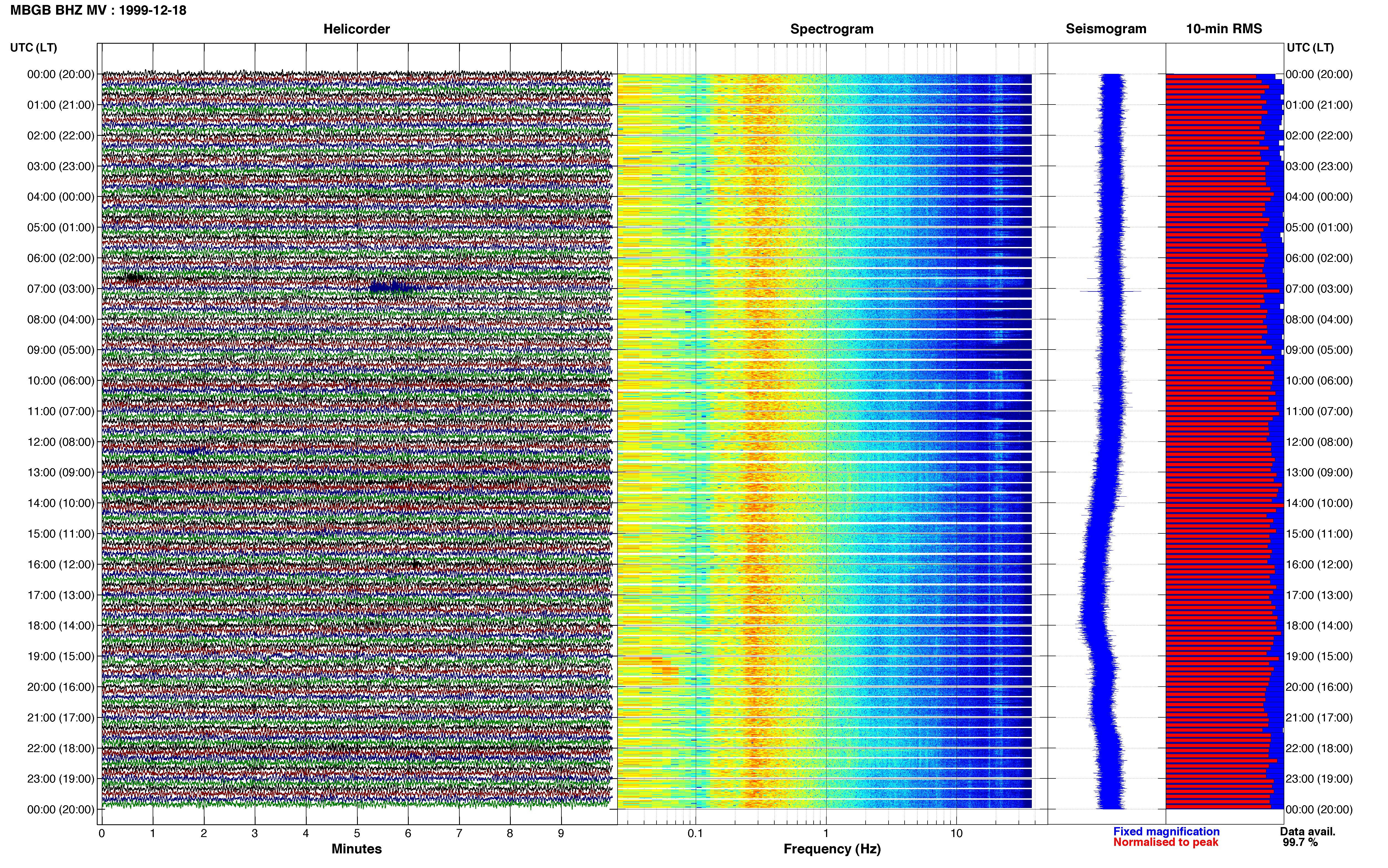Click the left '07:00 (03:00)' time label

[x=61, y=289]
